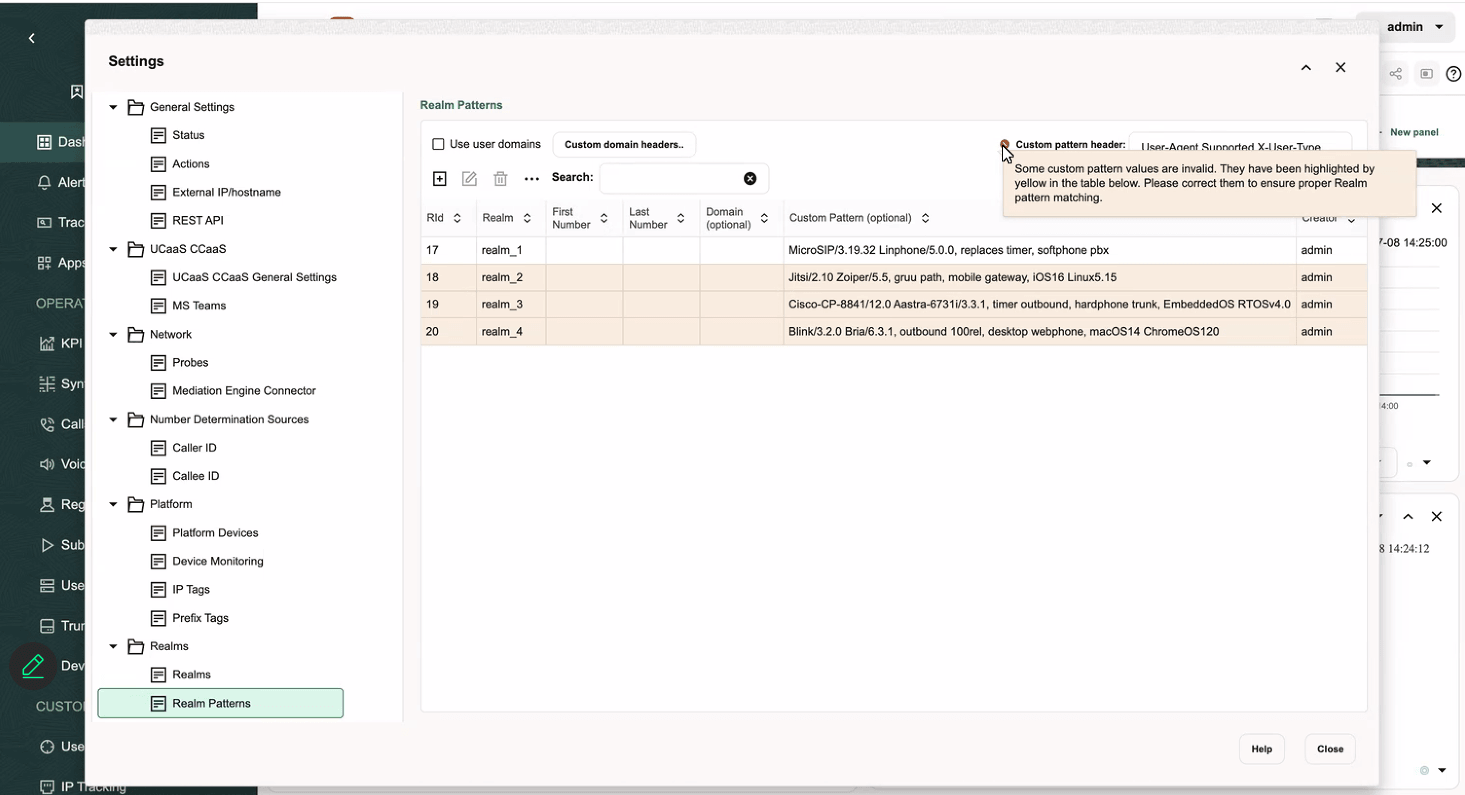
Task: Collapse Realms folder
Action: [113, 646]
